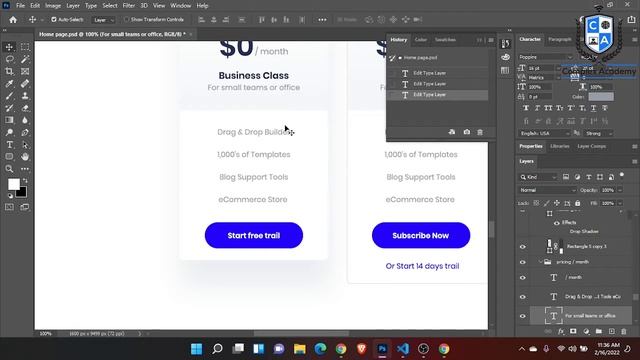The image size is (640, 360).
Task: Add a layer style with fx icon
Action: (561, 331)
